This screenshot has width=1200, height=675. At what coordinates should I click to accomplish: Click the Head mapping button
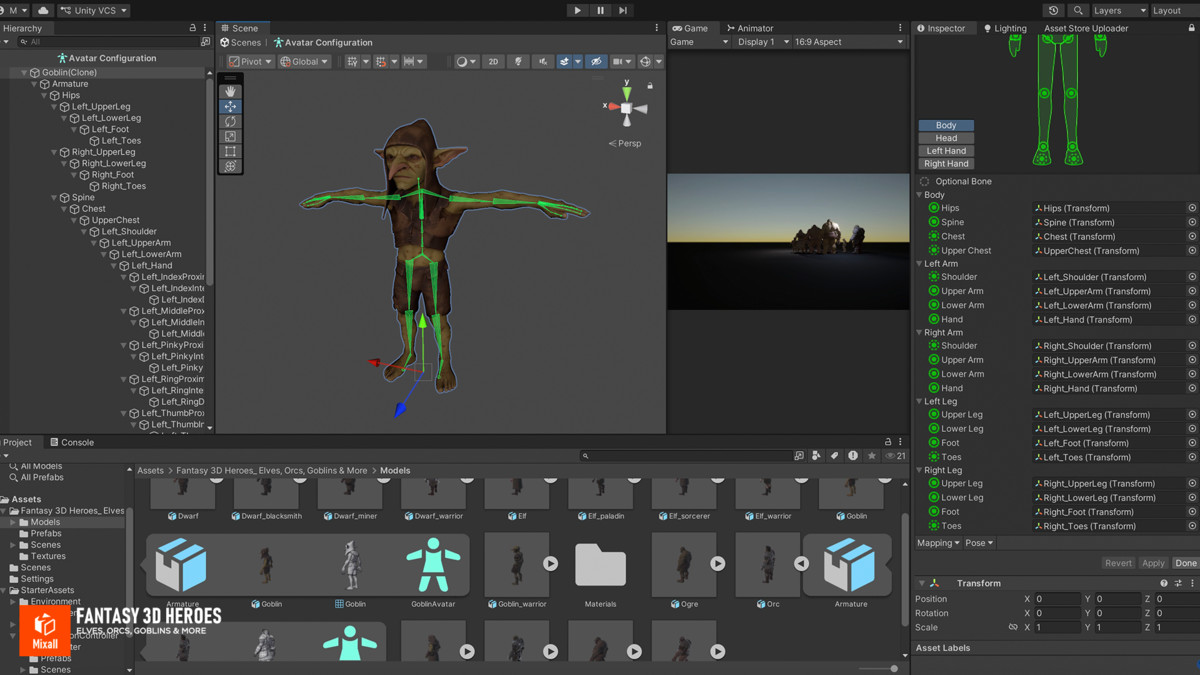pyautogui.click(x=946, y=138)
